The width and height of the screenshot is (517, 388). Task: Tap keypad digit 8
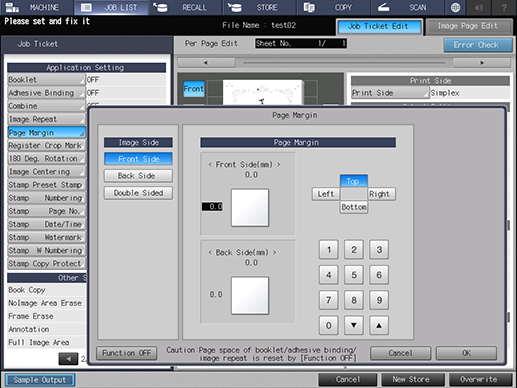(354, 300)
